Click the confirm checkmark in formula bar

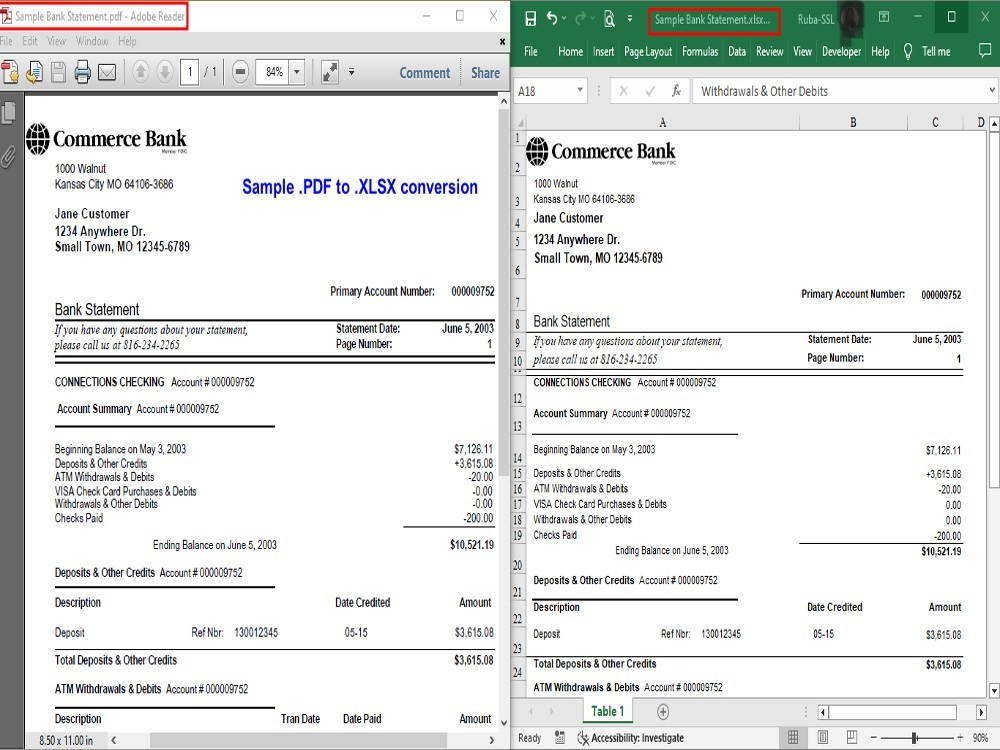pos(650,91)
